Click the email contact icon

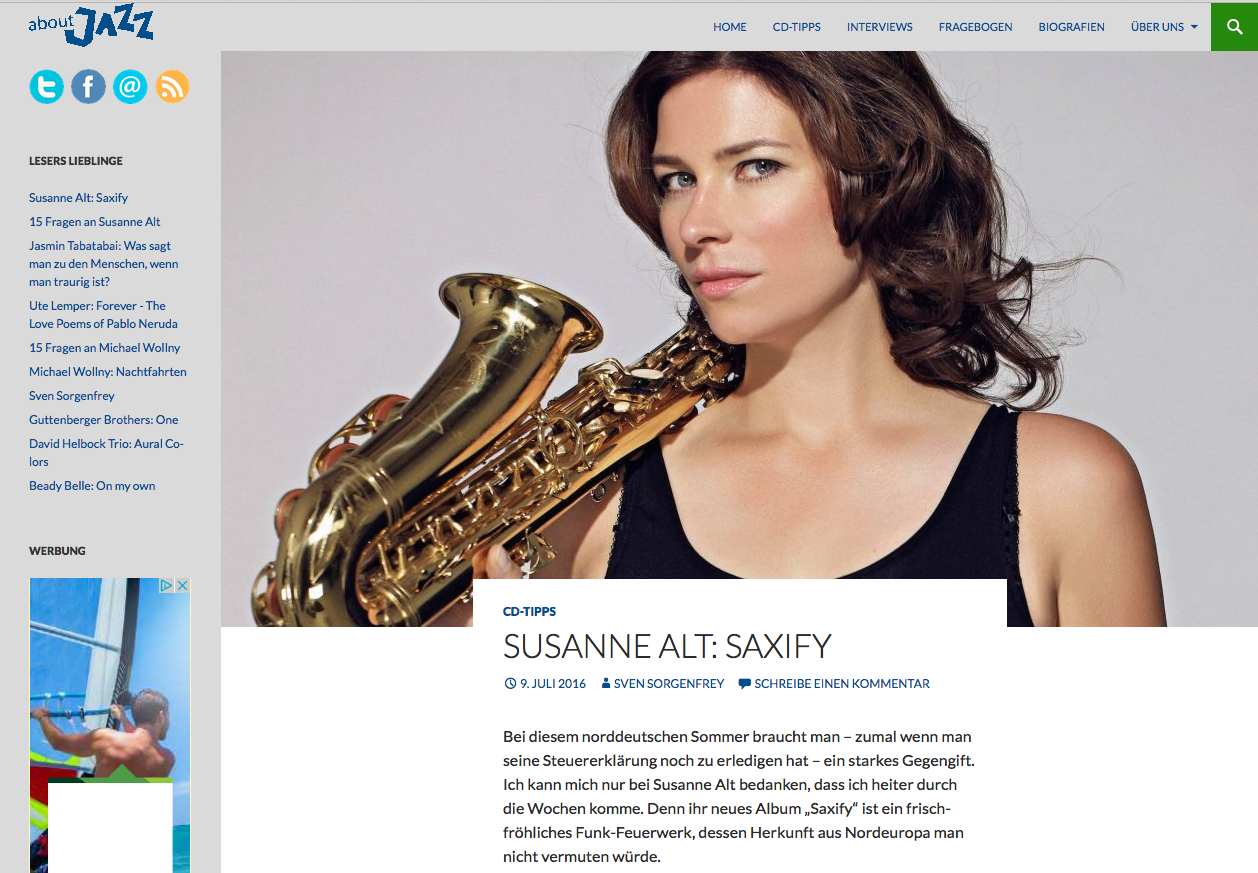[x=130, y=87]
